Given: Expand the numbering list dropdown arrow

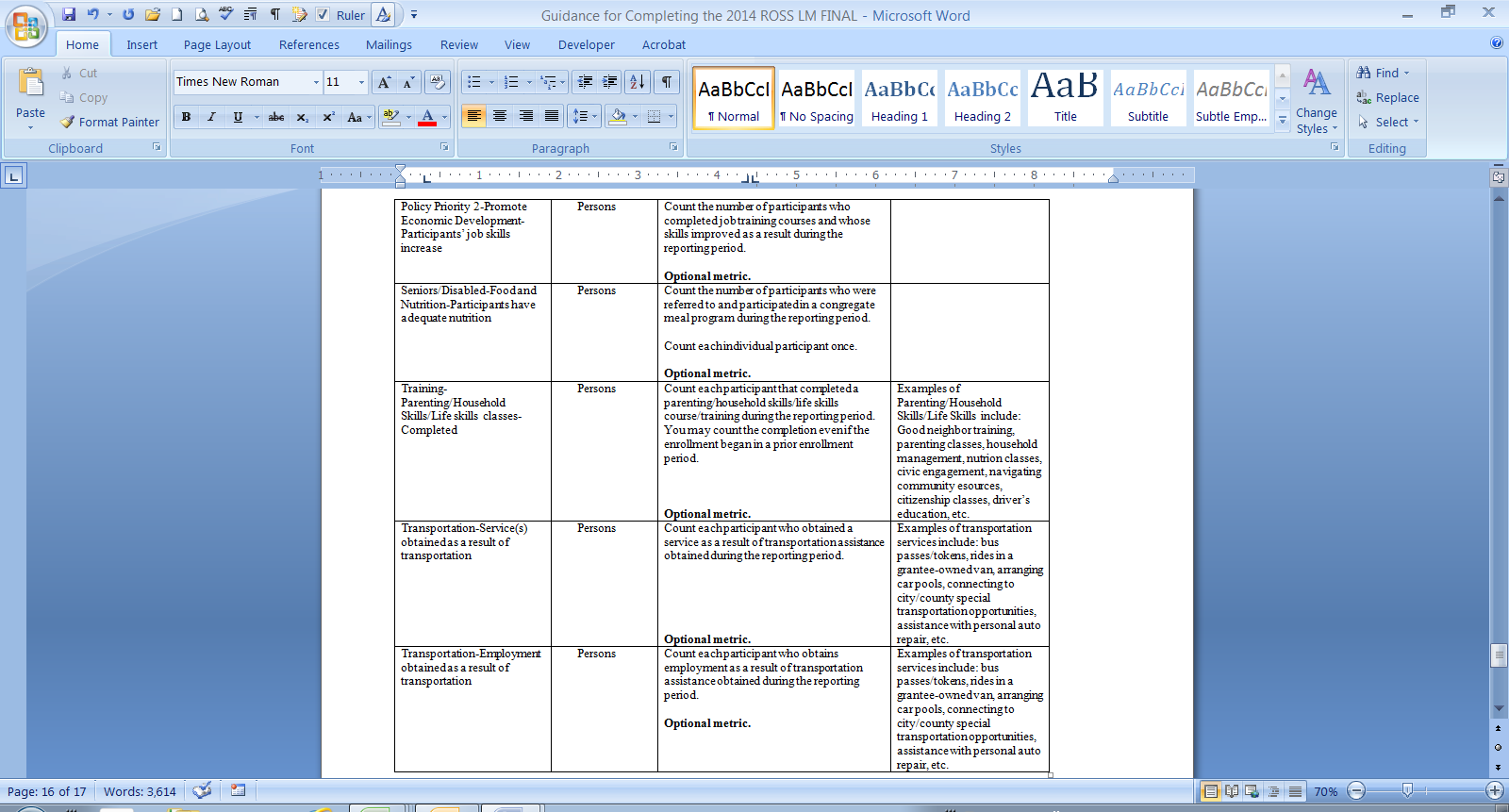Looking at the screenshot, I should coord(529,82).
